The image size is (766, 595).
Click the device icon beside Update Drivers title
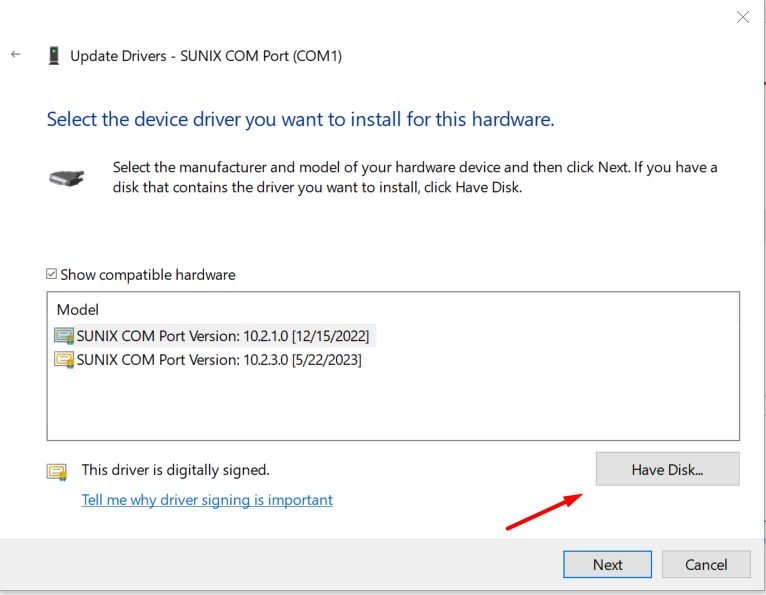point(54,56)
